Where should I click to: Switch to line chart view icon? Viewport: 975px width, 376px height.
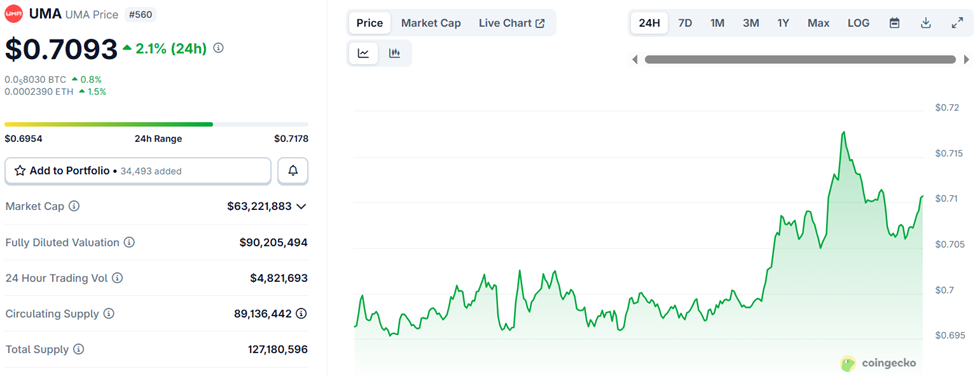(x=364, y=53)
